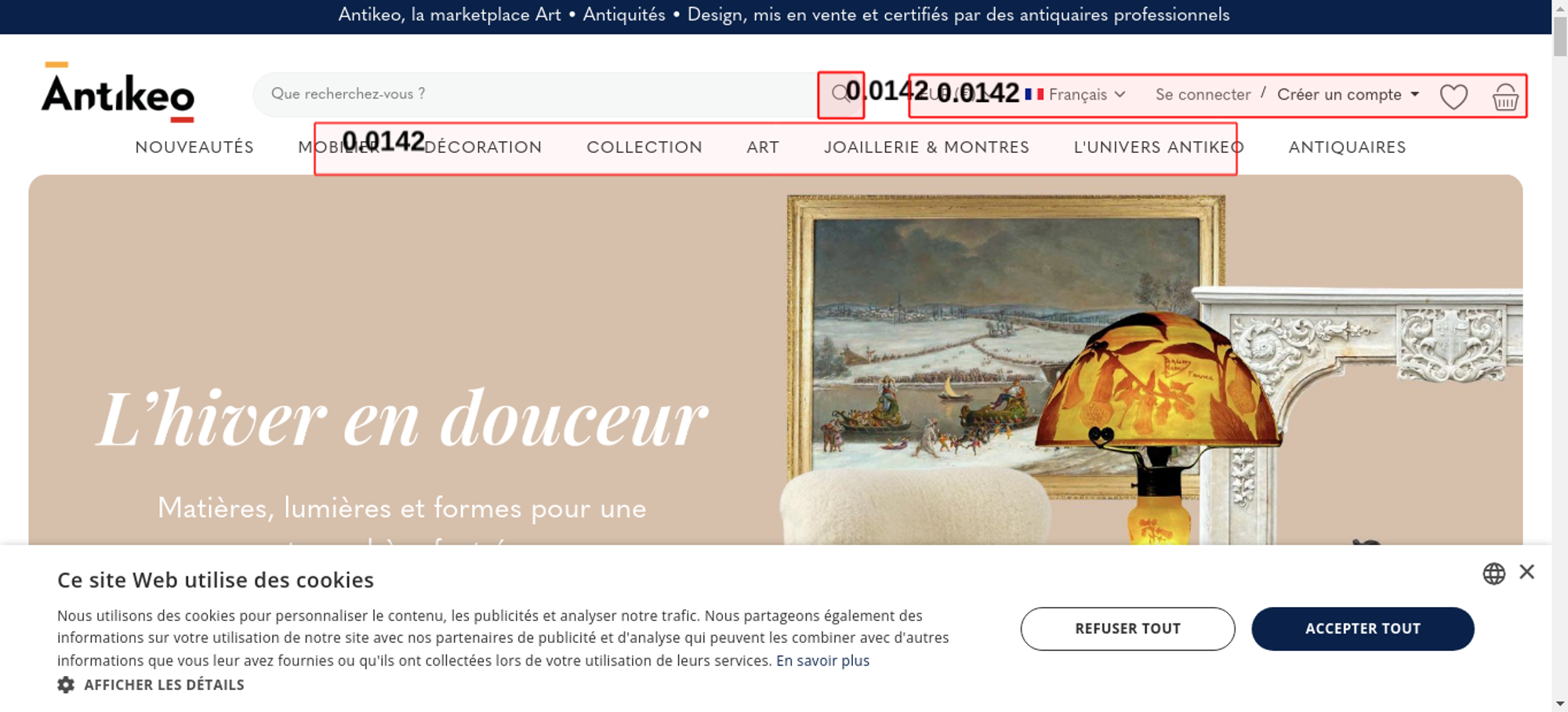Click the REFUSER TOUT button
The image size is (1568, 712).
coord(1127,628)
